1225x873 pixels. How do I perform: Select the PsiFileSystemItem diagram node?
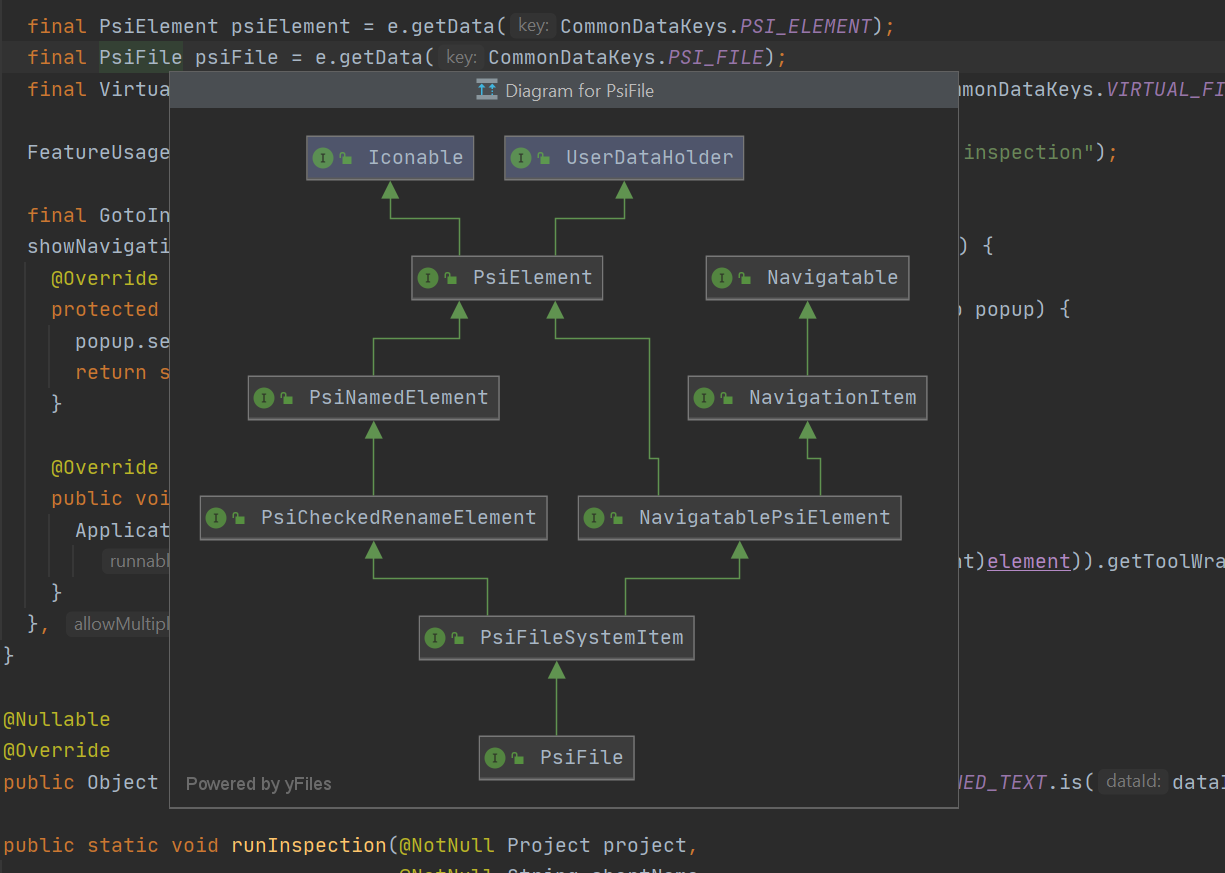coord(557,638)
